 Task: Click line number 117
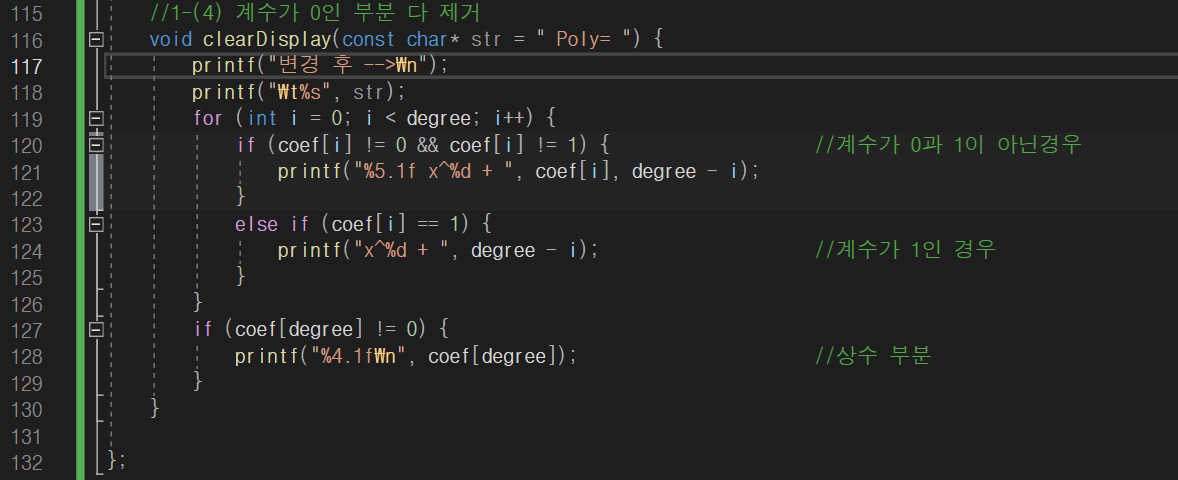pyautogui.click(x=29, y=66)
